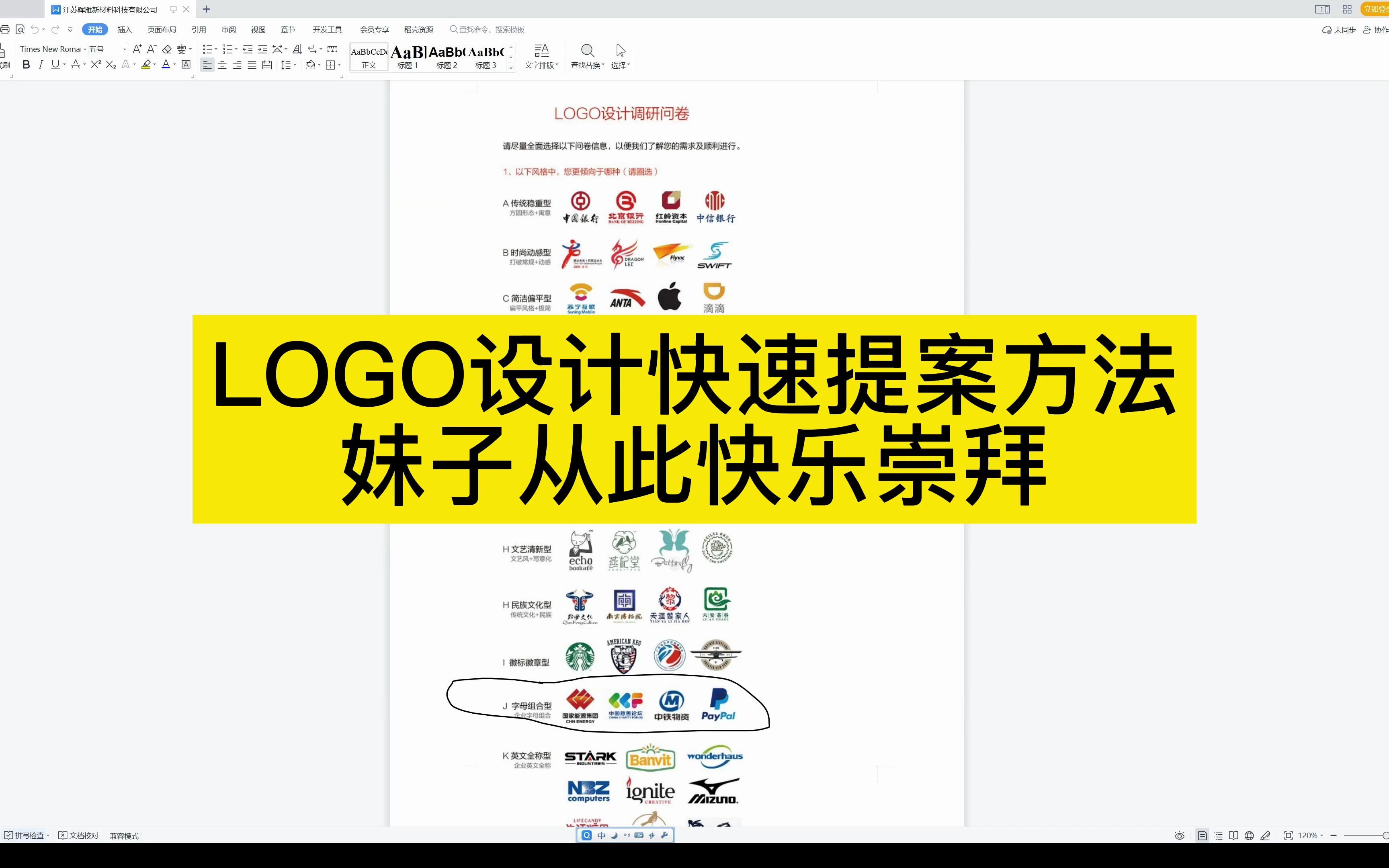This screenshot has height=868, width=1389.
Task: Switch to the 开发工具 tab
Action: pos(327,29)
